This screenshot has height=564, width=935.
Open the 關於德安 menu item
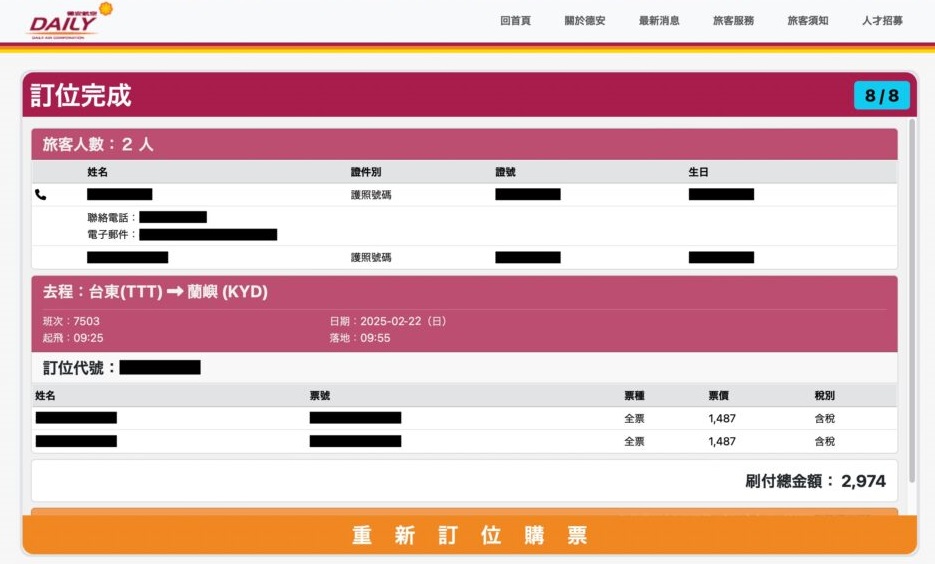pyautogui.click(x=584, y=21)
